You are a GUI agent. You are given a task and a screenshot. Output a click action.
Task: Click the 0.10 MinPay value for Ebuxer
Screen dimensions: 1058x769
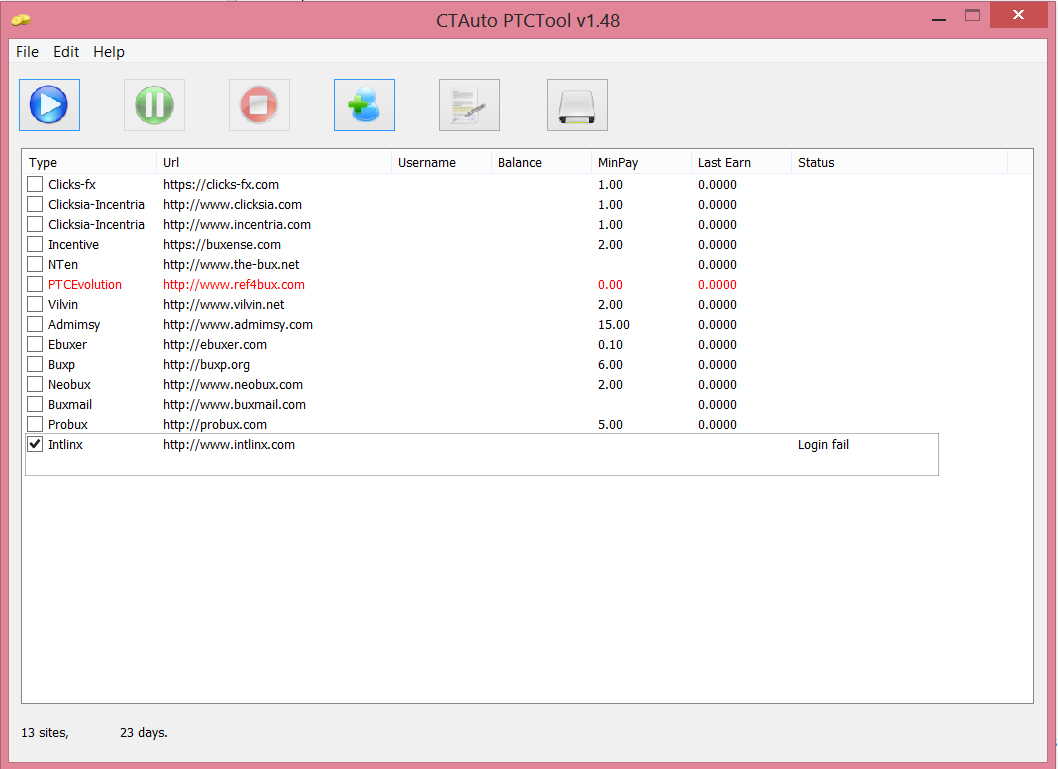(x=610, y=345)
